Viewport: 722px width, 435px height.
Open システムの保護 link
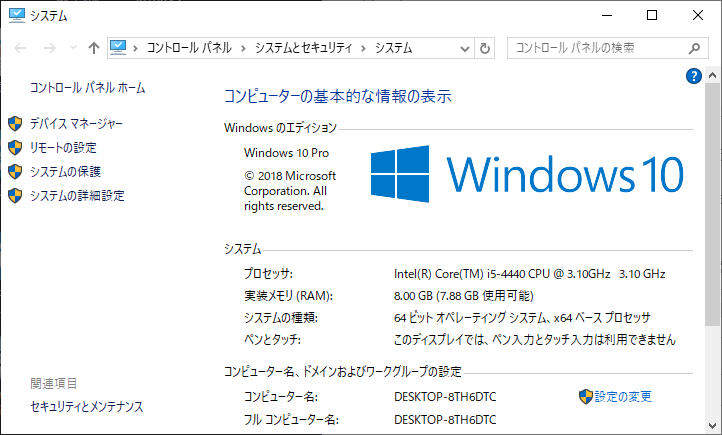coord(65,171)
